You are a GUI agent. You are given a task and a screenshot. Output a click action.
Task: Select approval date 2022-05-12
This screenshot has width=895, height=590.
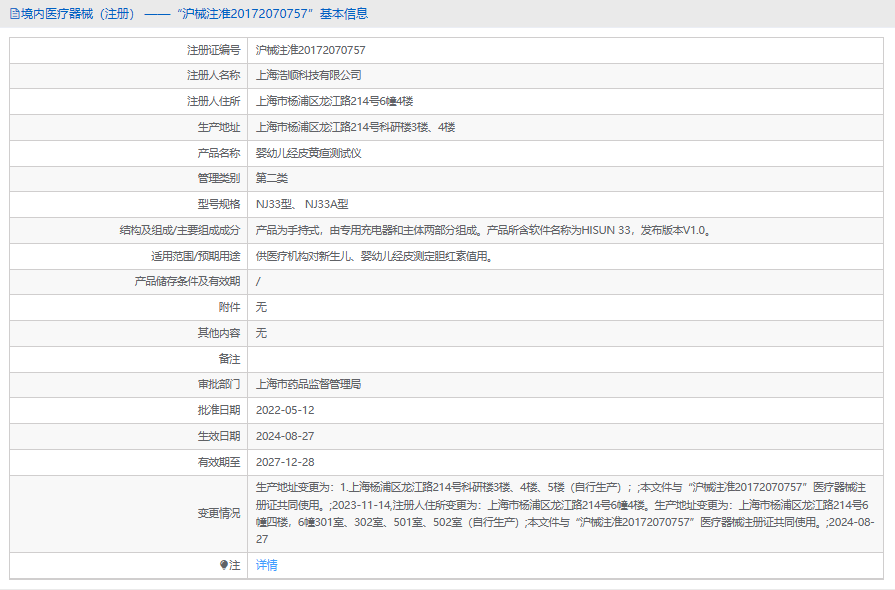285,410
